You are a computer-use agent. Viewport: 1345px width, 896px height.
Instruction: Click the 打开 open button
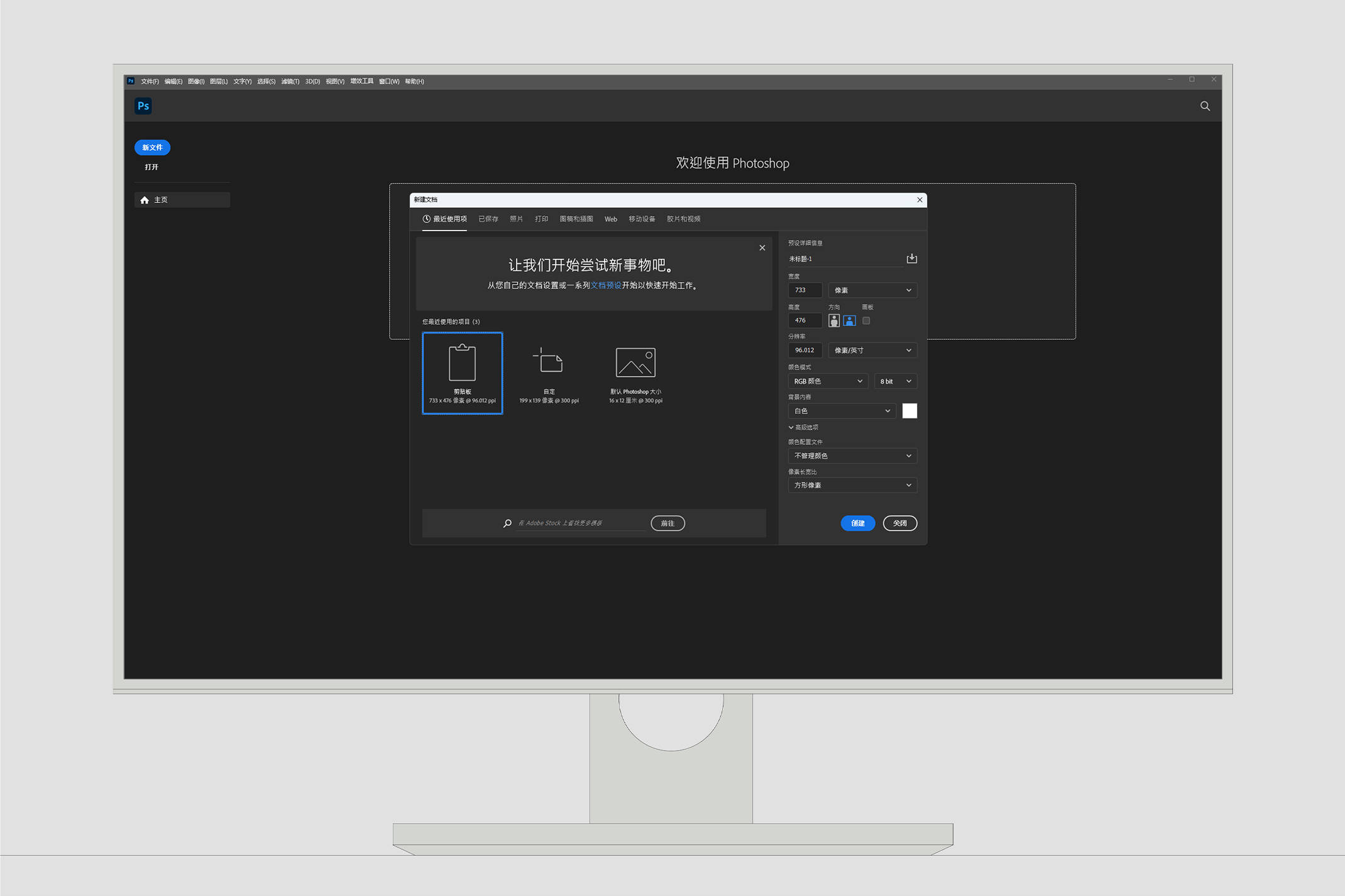tap(151, 167)
